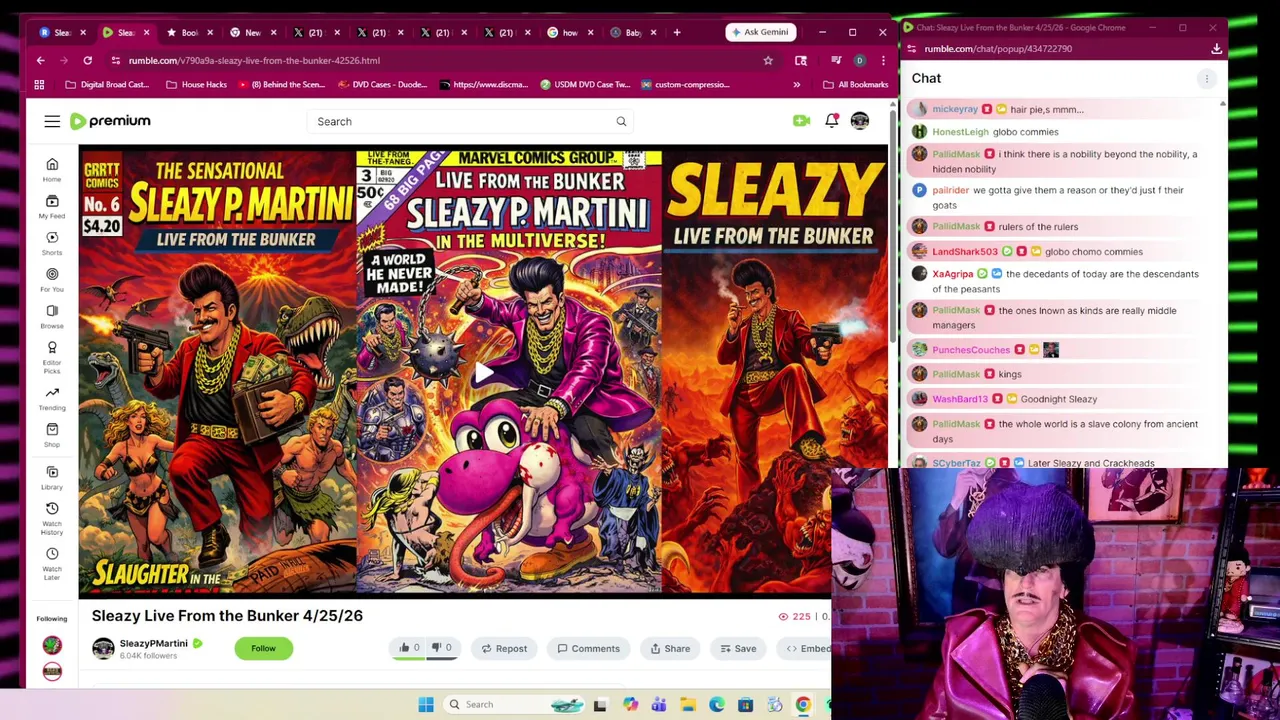Open a new Chrome tab
Image resolution: width=1280 pixels, height=720 pixels.
click(677, 32)
